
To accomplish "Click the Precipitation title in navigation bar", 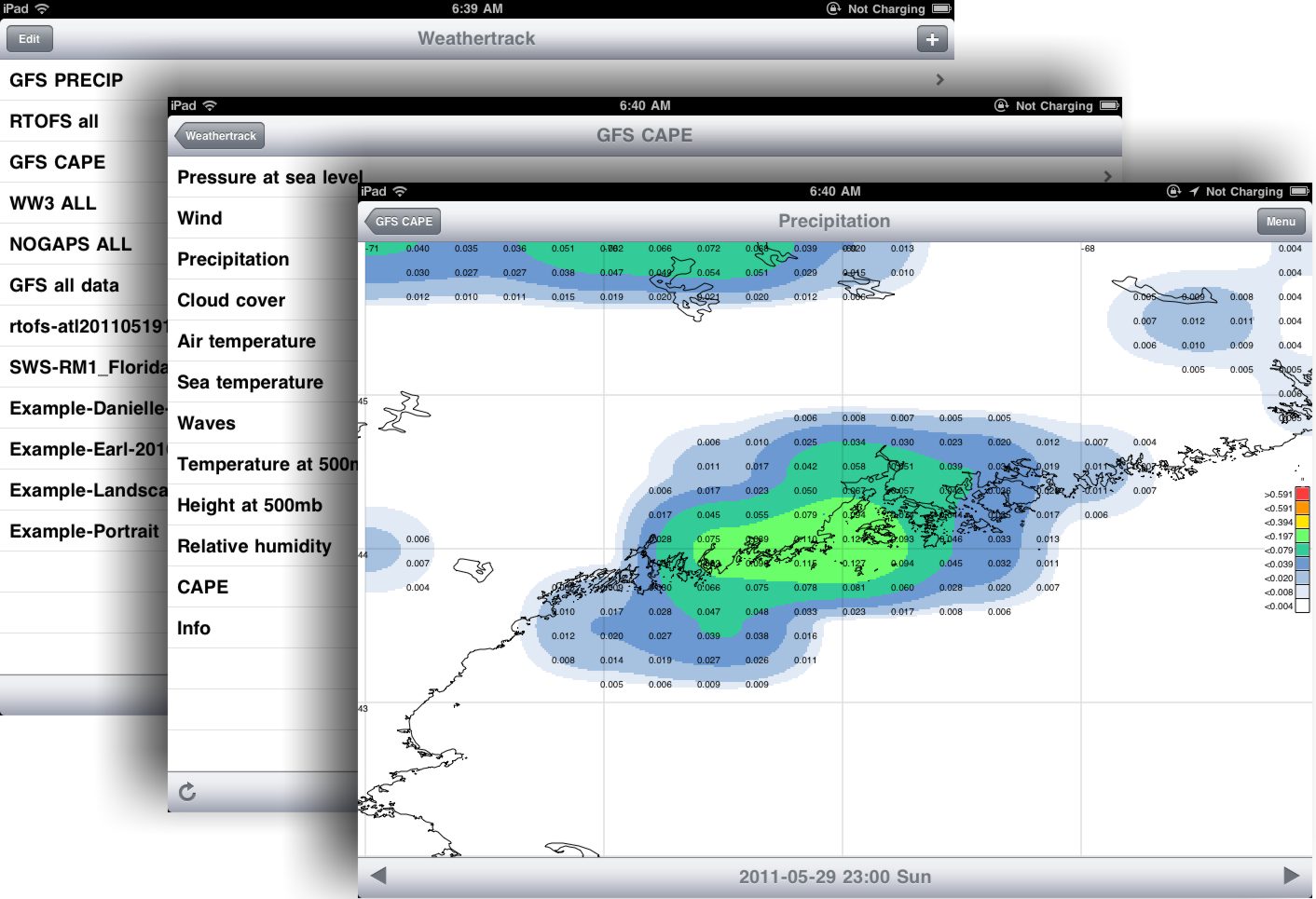I will point(834,221).
